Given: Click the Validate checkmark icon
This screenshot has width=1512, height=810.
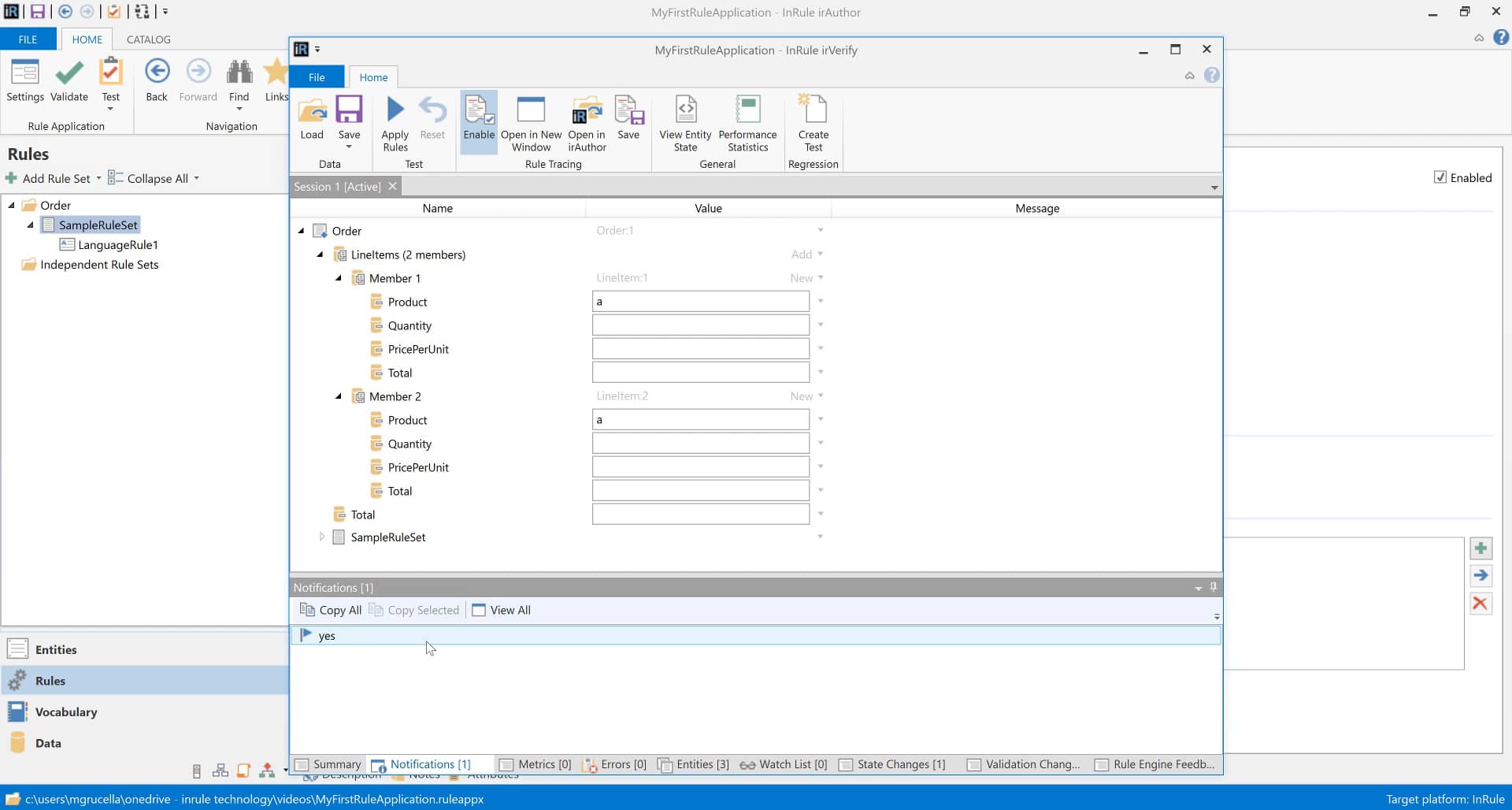Looking at the screenshot, I should (69, 74).
